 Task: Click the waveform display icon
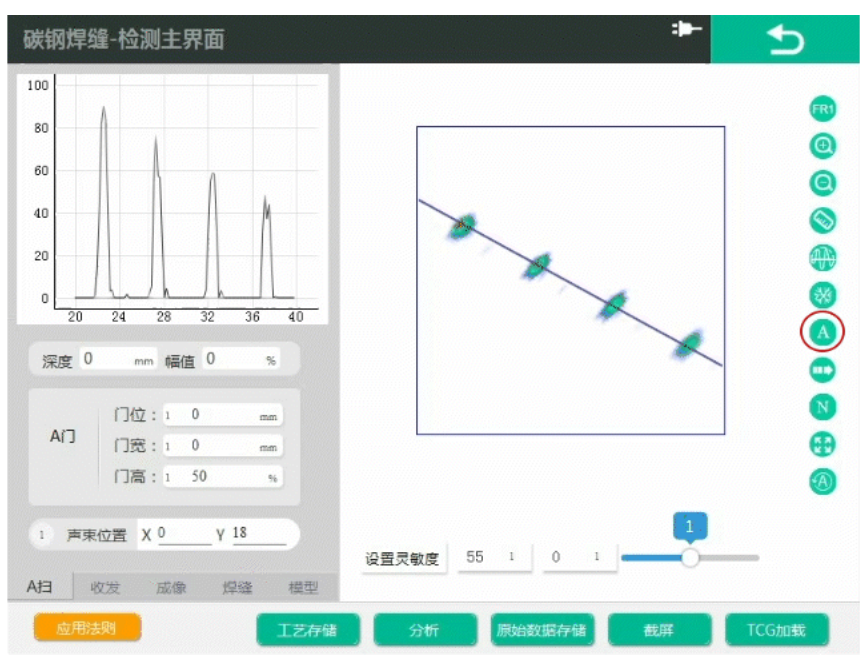pos(822,258)
